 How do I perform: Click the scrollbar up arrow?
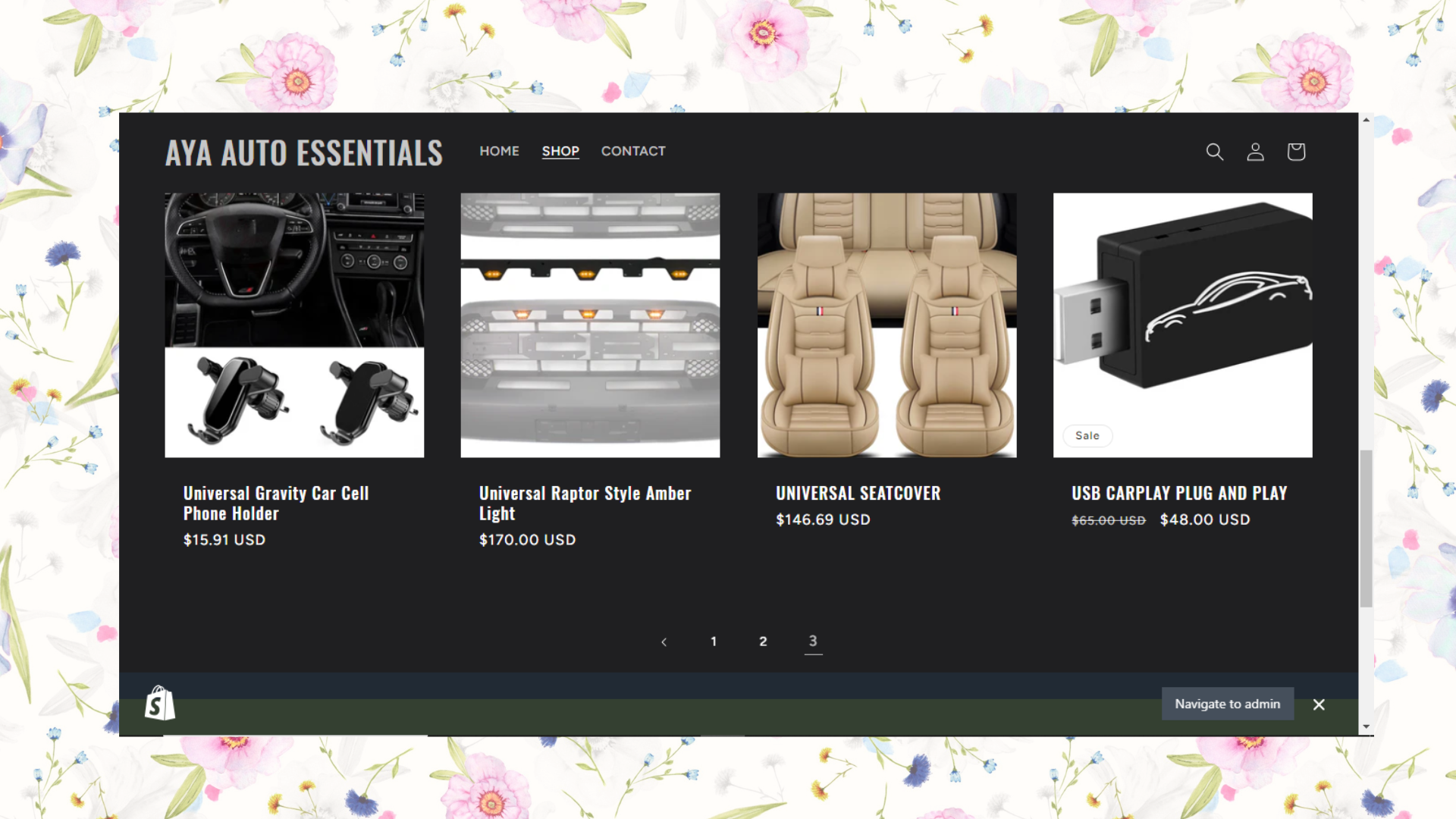pos(1366,120)
